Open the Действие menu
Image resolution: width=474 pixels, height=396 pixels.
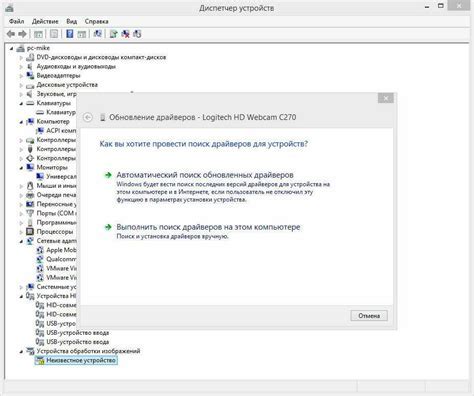(45, 21)
